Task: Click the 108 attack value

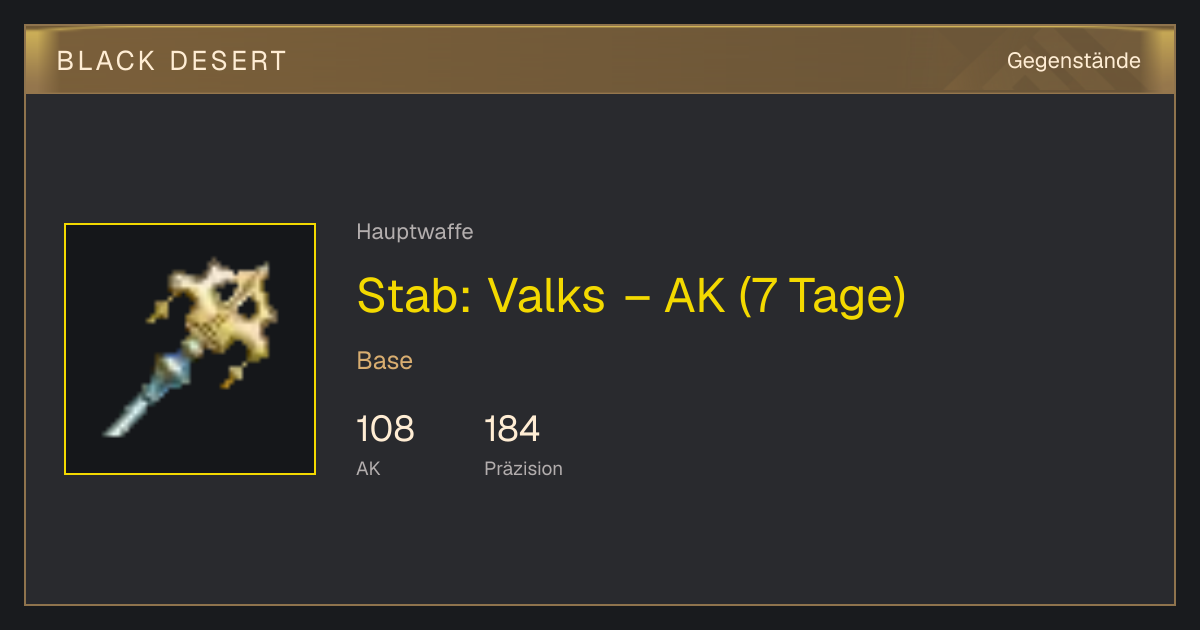Action: click(x=385, y=429)
